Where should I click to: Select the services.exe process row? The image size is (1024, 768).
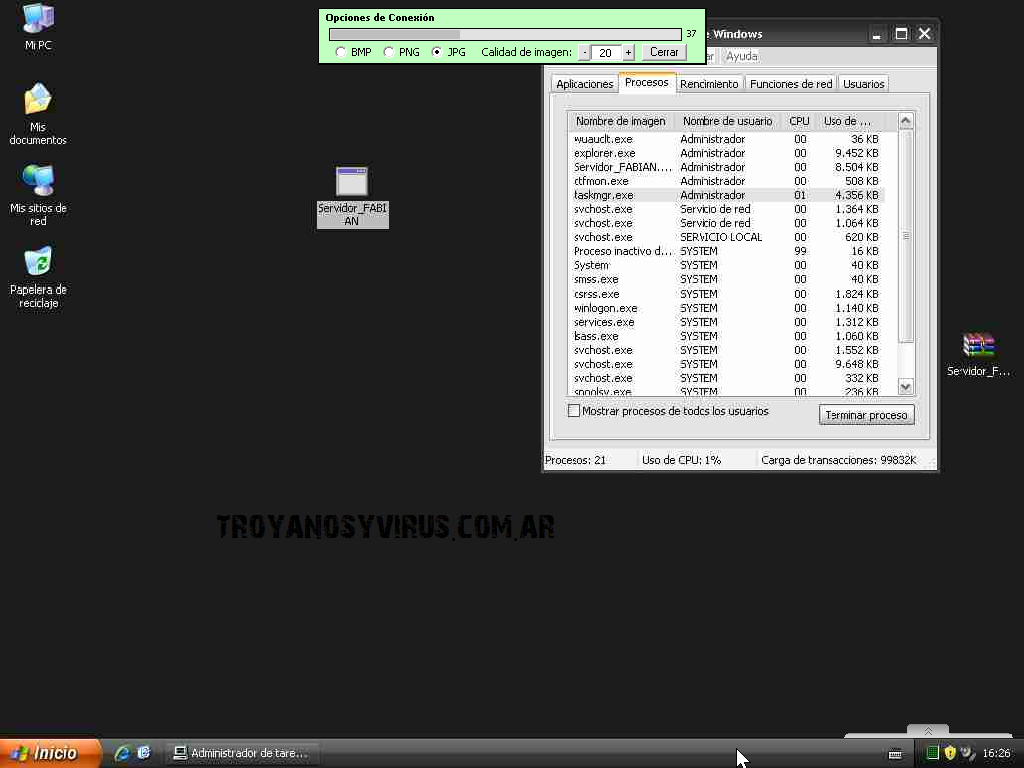coord(726,322)
